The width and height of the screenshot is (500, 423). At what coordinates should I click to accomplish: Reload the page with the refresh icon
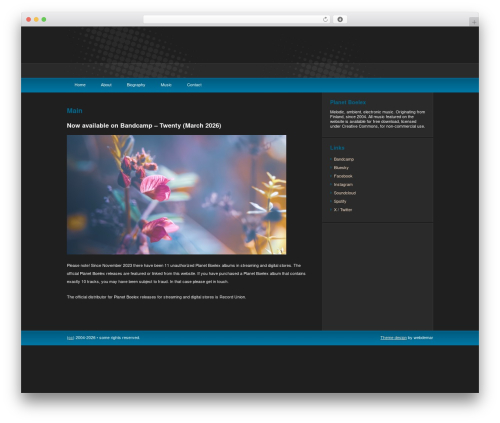[x=325, y=19]
